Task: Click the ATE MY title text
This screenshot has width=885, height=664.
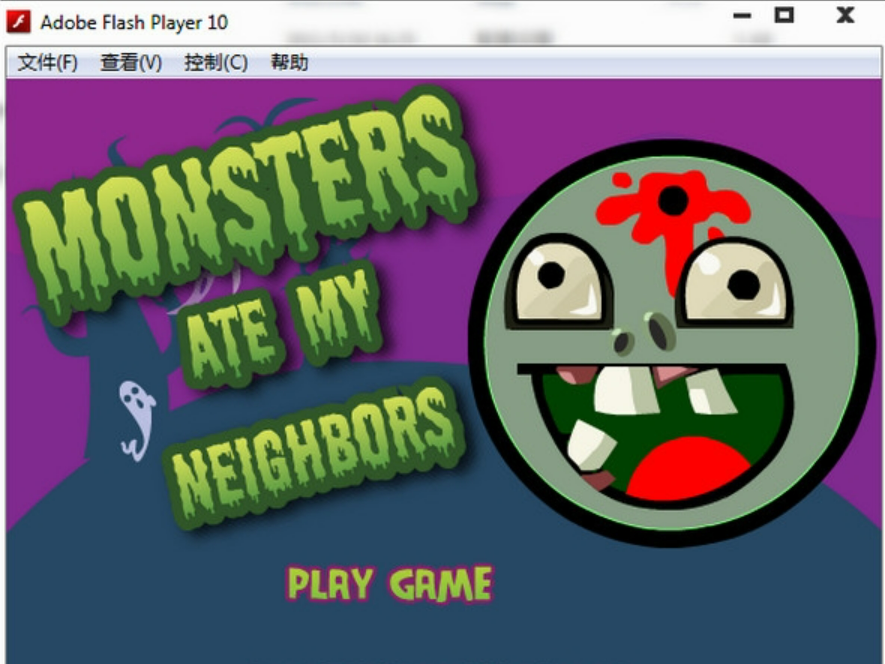Action: (281, 326)
